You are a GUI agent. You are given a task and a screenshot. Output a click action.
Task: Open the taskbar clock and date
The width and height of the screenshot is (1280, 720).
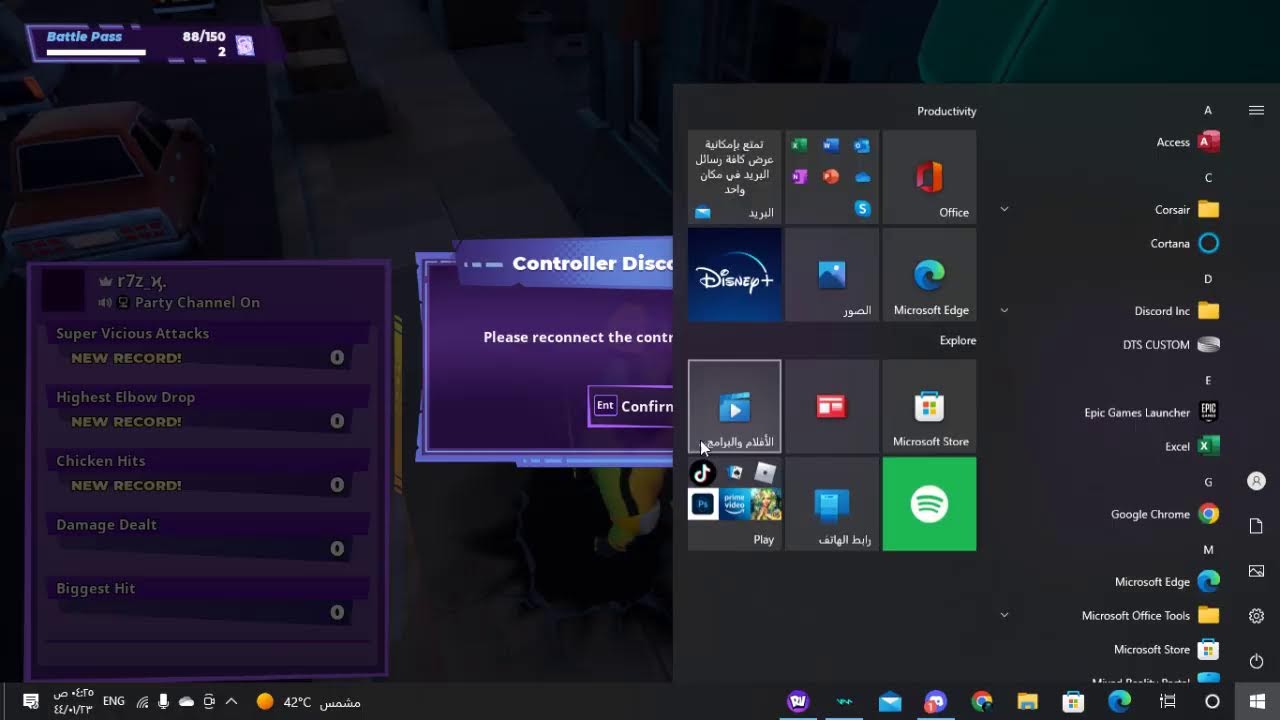click(x=73, y=701)
